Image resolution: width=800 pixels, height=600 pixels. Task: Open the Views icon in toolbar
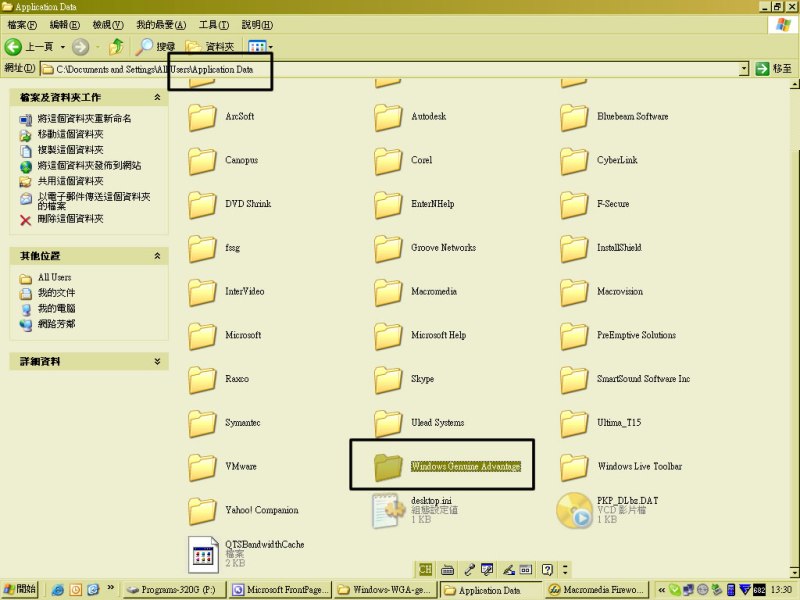pyautogui.click(x=257, y=47)
